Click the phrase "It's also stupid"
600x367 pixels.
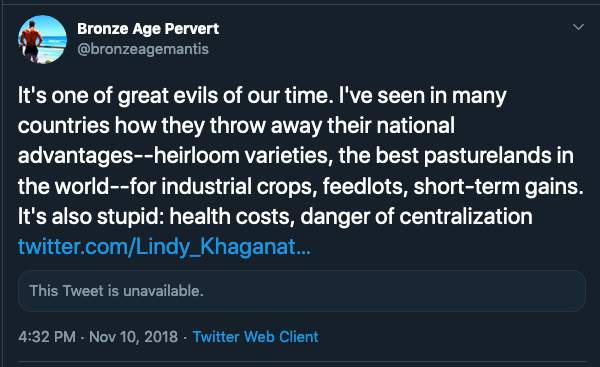click(x=91, y=217)
